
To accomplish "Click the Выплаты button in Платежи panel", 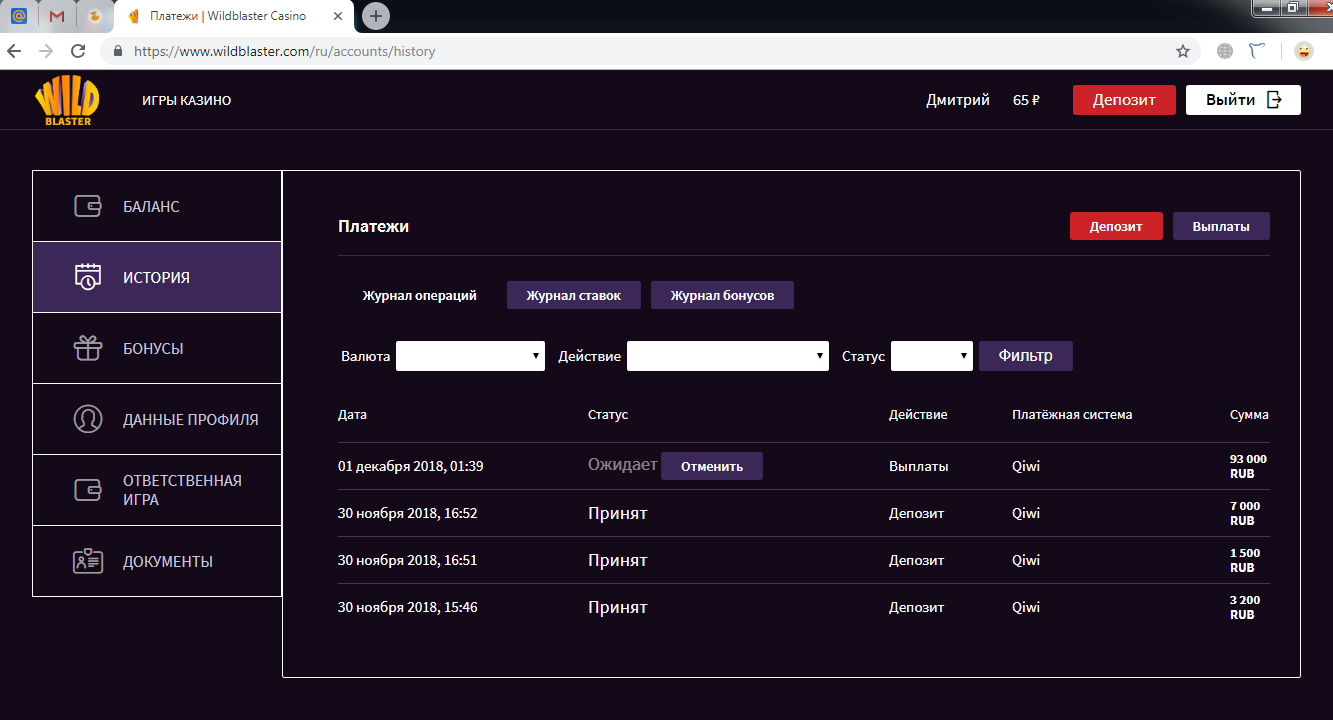I will (x=1221, y=226).
